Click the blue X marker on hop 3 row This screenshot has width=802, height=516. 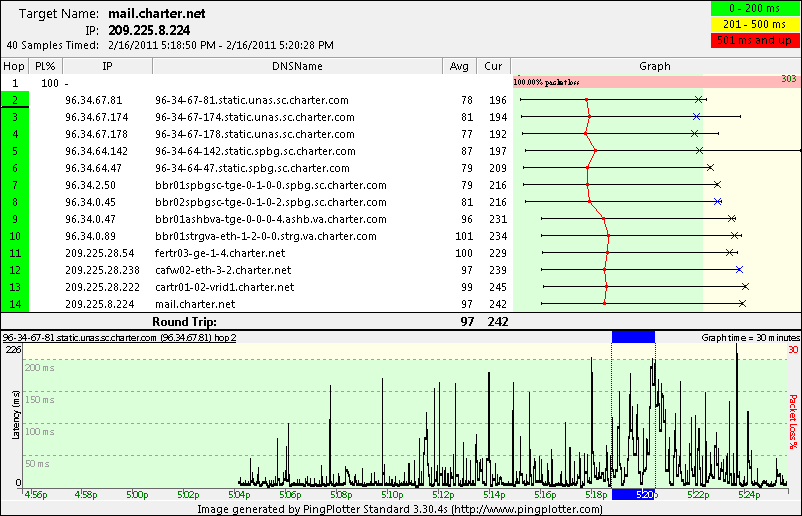696,117
